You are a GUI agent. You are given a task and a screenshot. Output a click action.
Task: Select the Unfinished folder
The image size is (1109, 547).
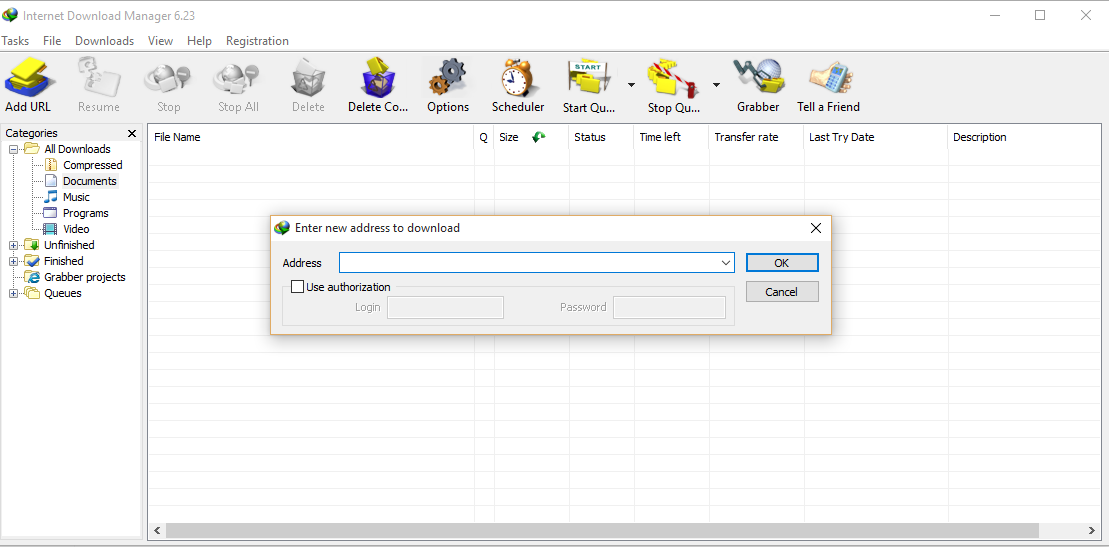tap(69, 245)
